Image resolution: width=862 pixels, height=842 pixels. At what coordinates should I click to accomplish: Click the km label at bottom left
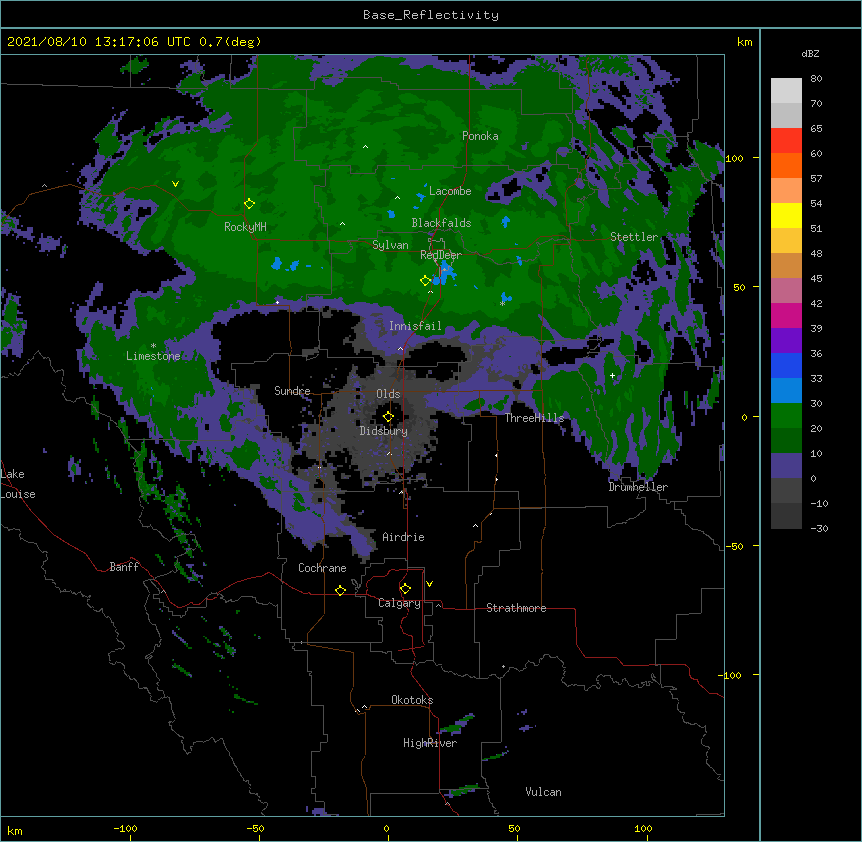coord(15,830)
